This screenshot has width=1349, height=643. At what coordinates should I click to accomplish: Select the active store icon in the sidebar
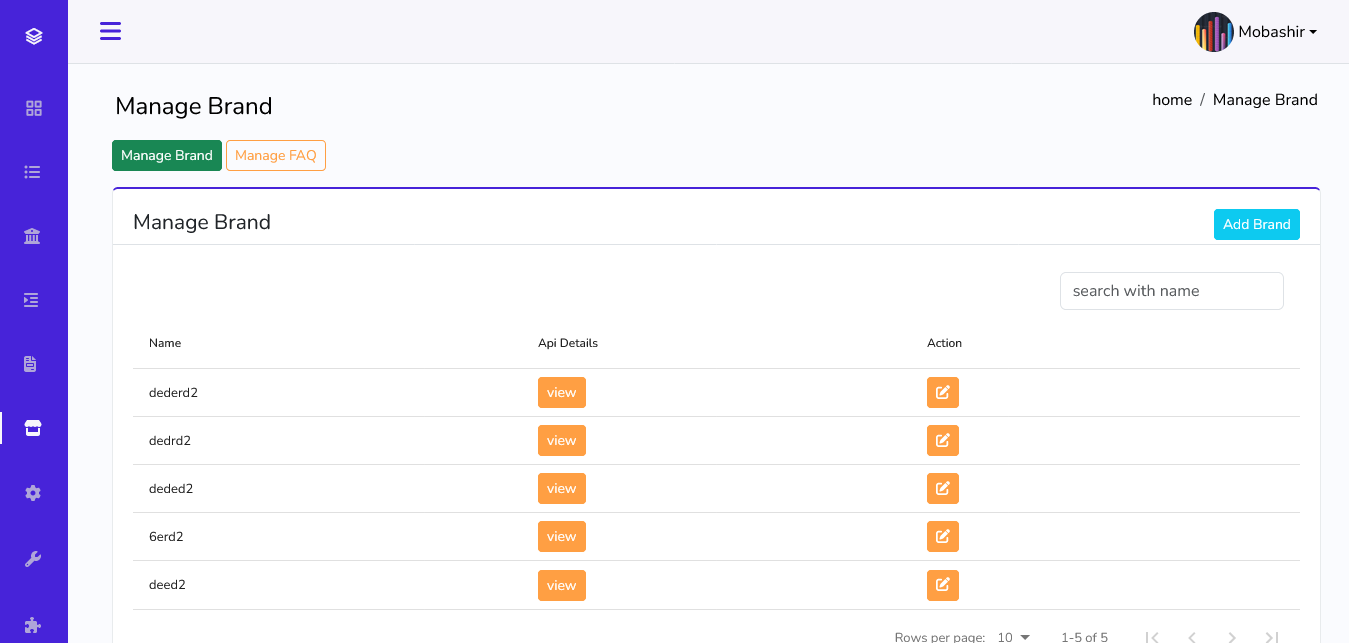point(32,427)
